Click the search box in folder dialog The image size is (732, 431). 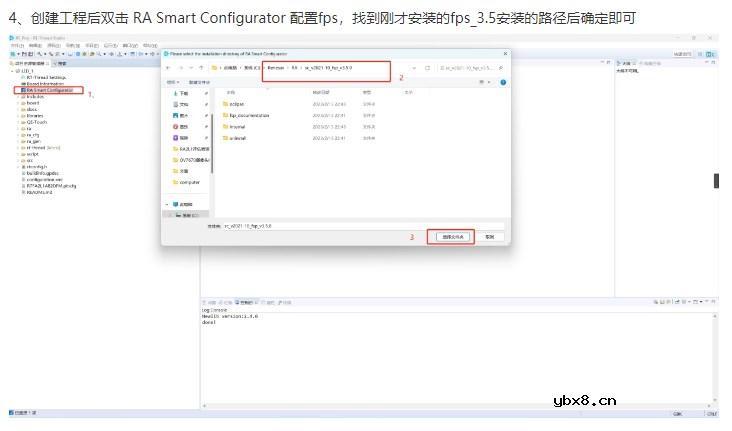(x=472, y=68)
